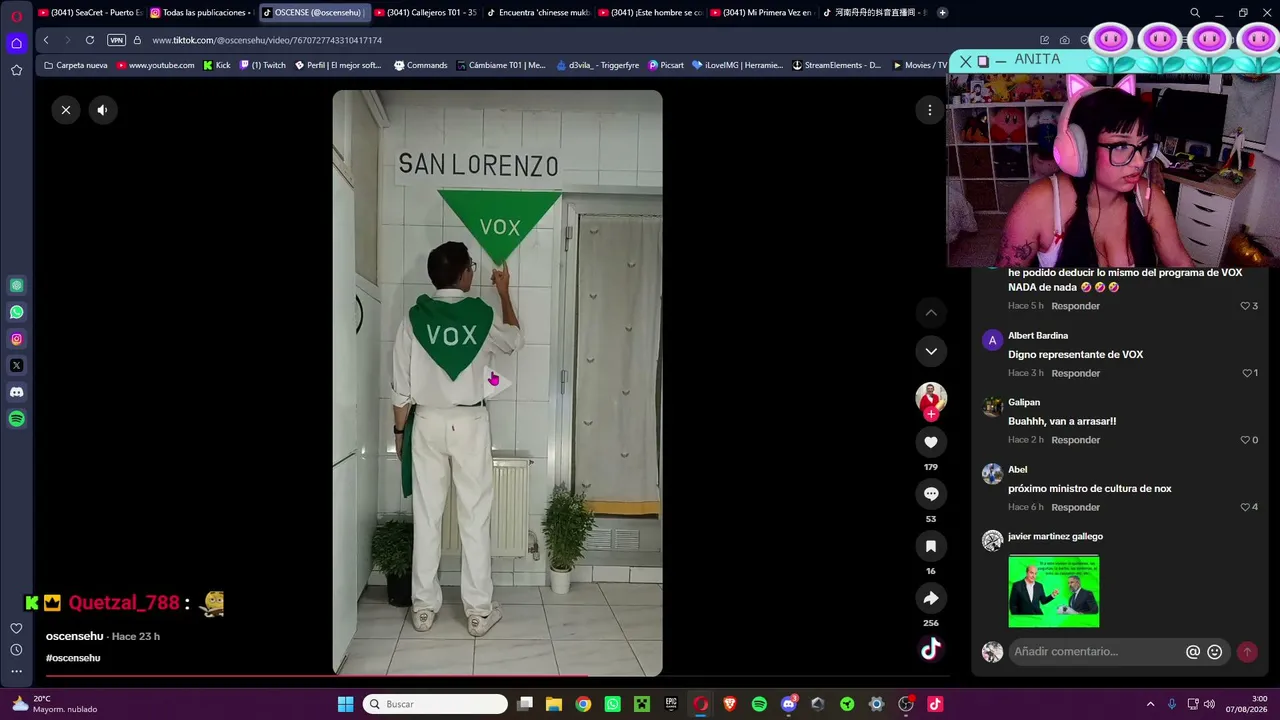Open the video's three-dot options menu
Viewport: 1280px width, 720px height.
930,110
